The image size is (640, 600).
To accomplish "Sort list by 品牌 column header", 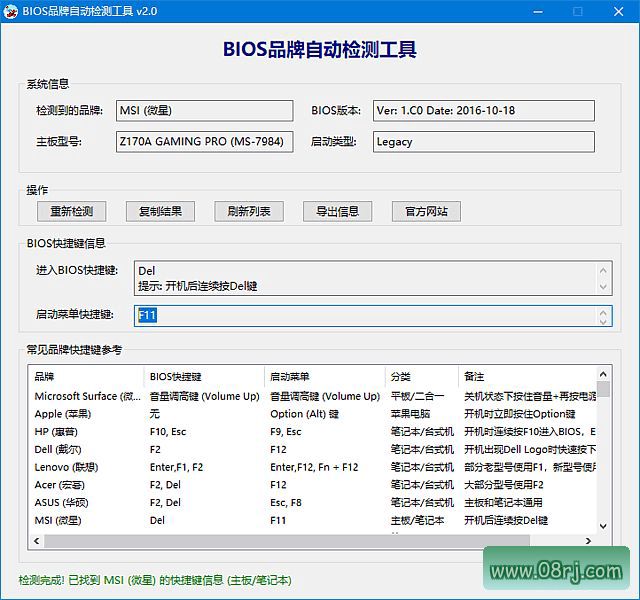I will pyautogui.click(x=86, y=376).
